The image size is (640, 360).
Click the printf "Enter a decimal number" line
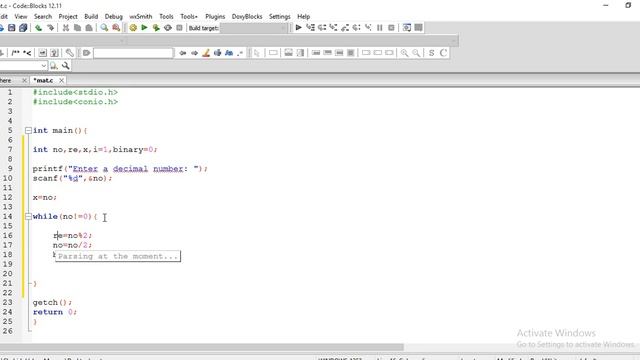click(120, 169)
